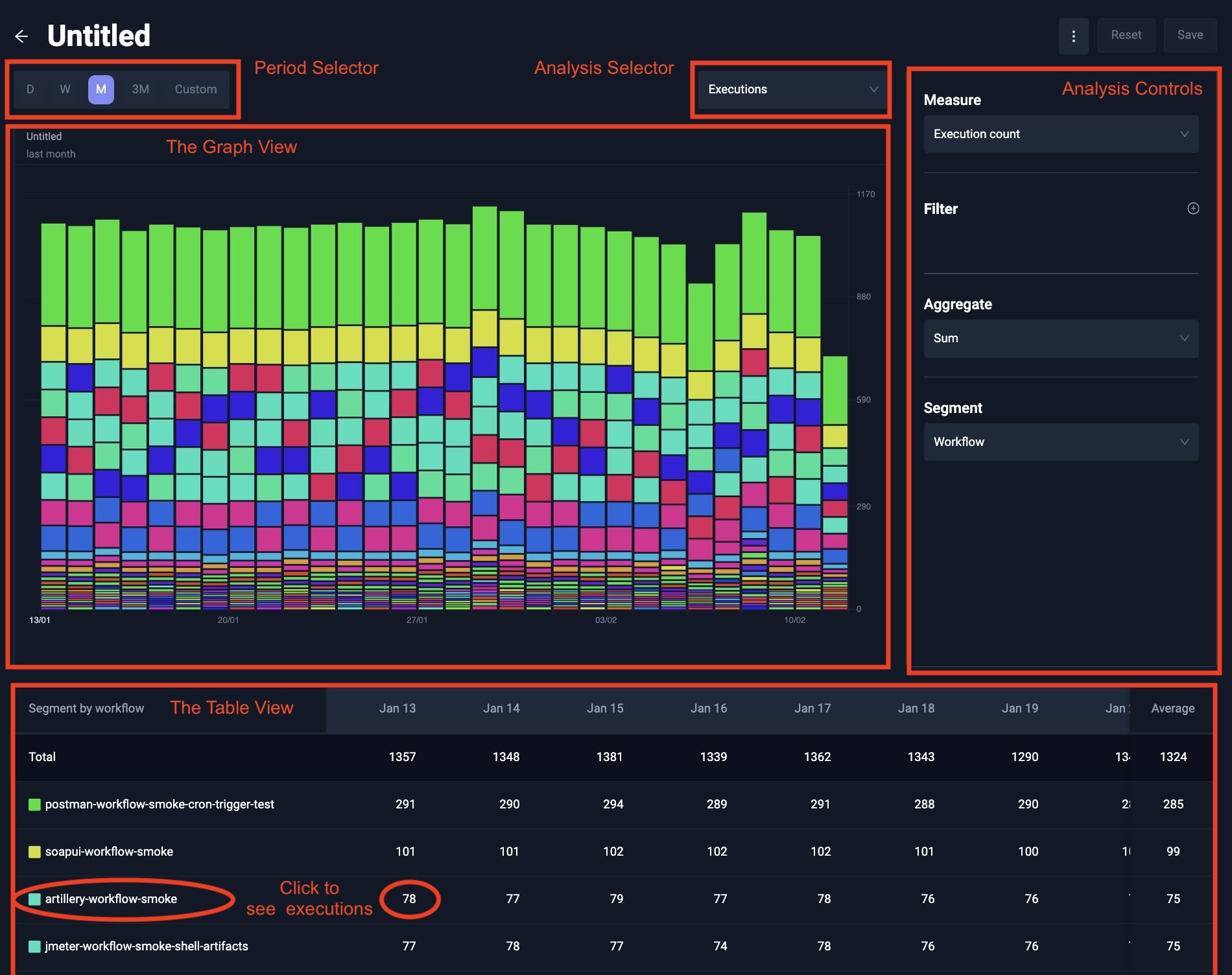Select the M (month) period tab
The image size is (1232, 975).
(x=101, y=89)
